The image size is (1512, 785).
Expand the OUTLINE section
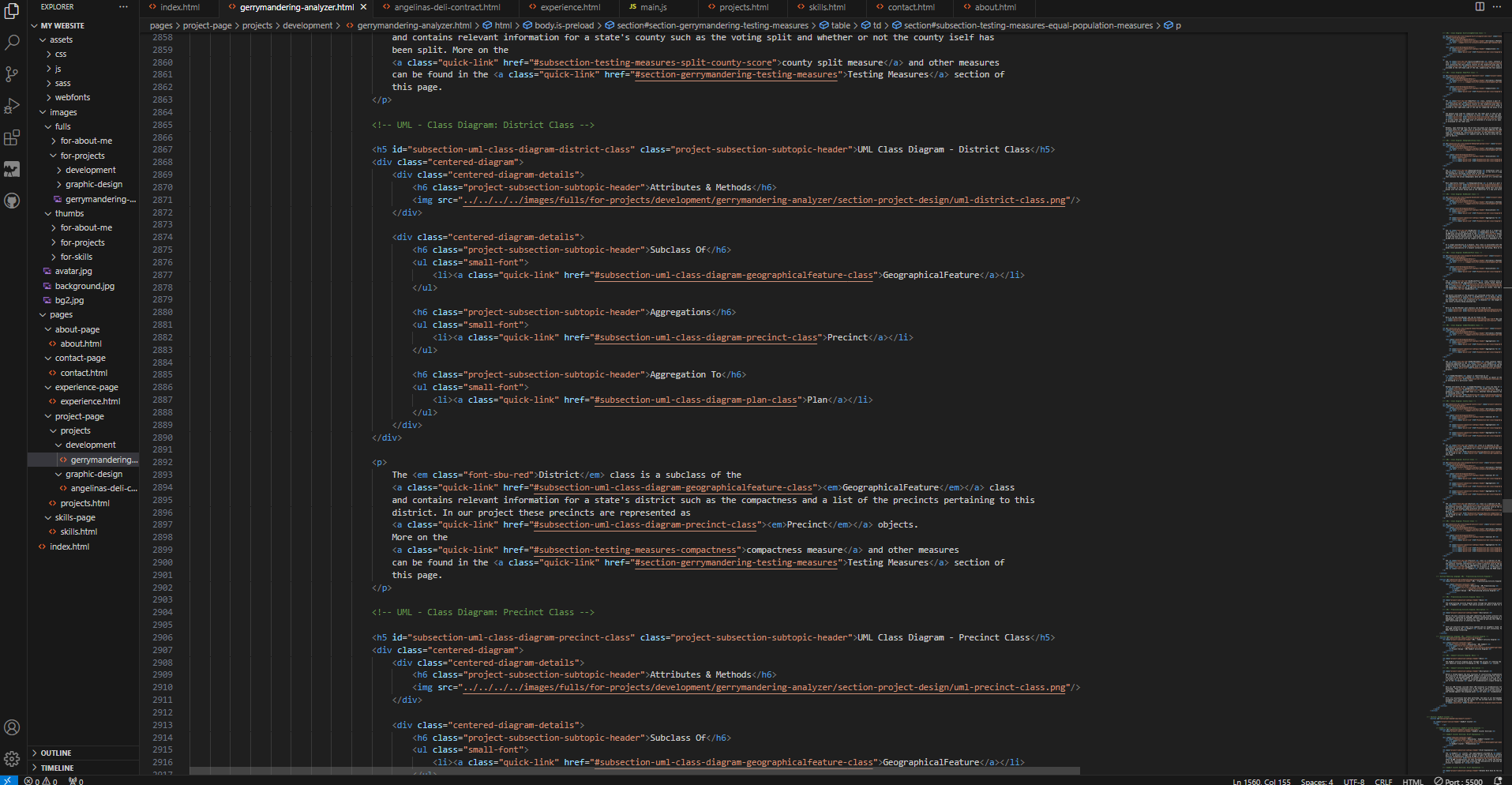point(56,753)
